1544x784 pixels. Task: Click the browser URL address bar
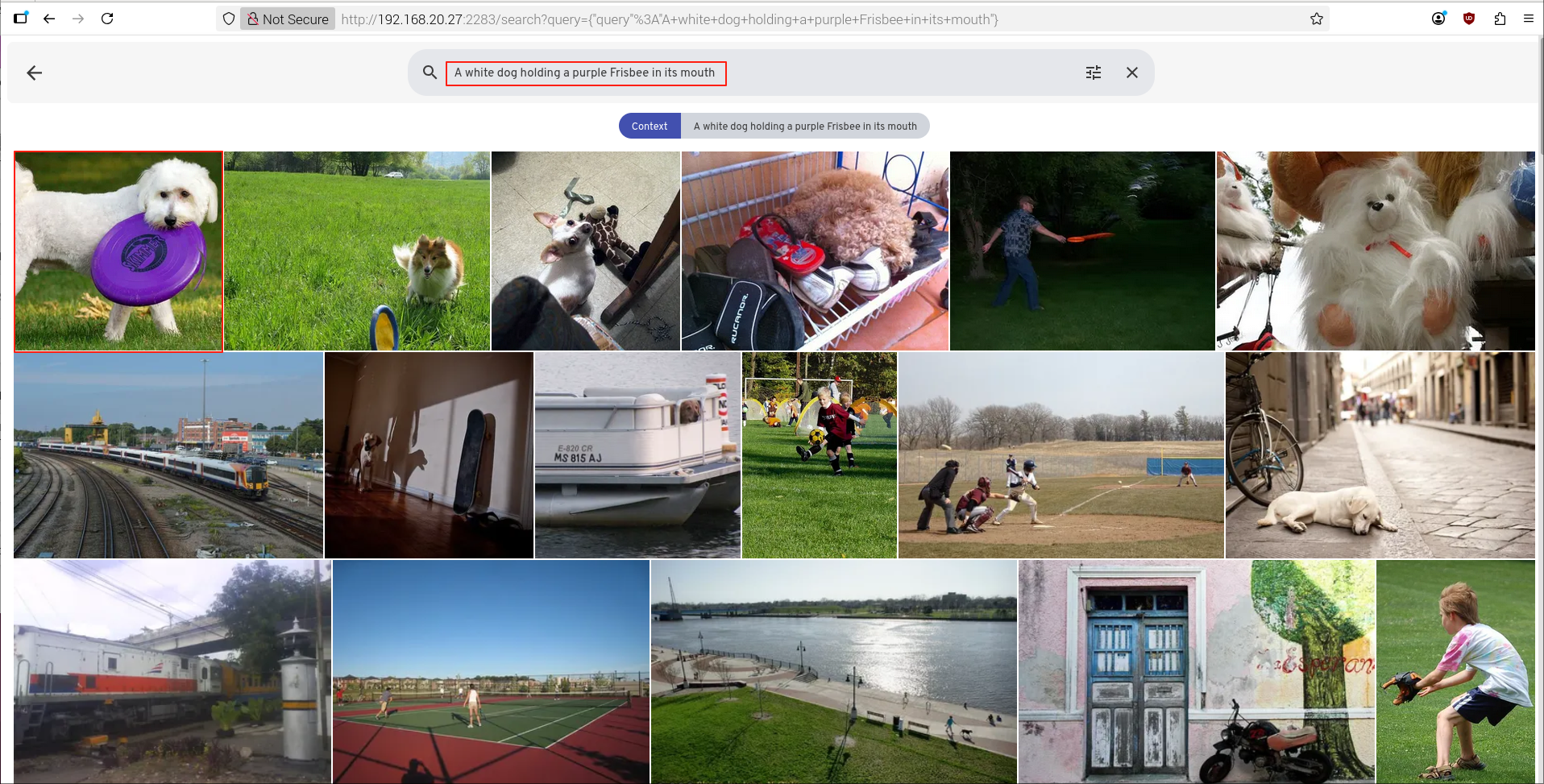806,19
